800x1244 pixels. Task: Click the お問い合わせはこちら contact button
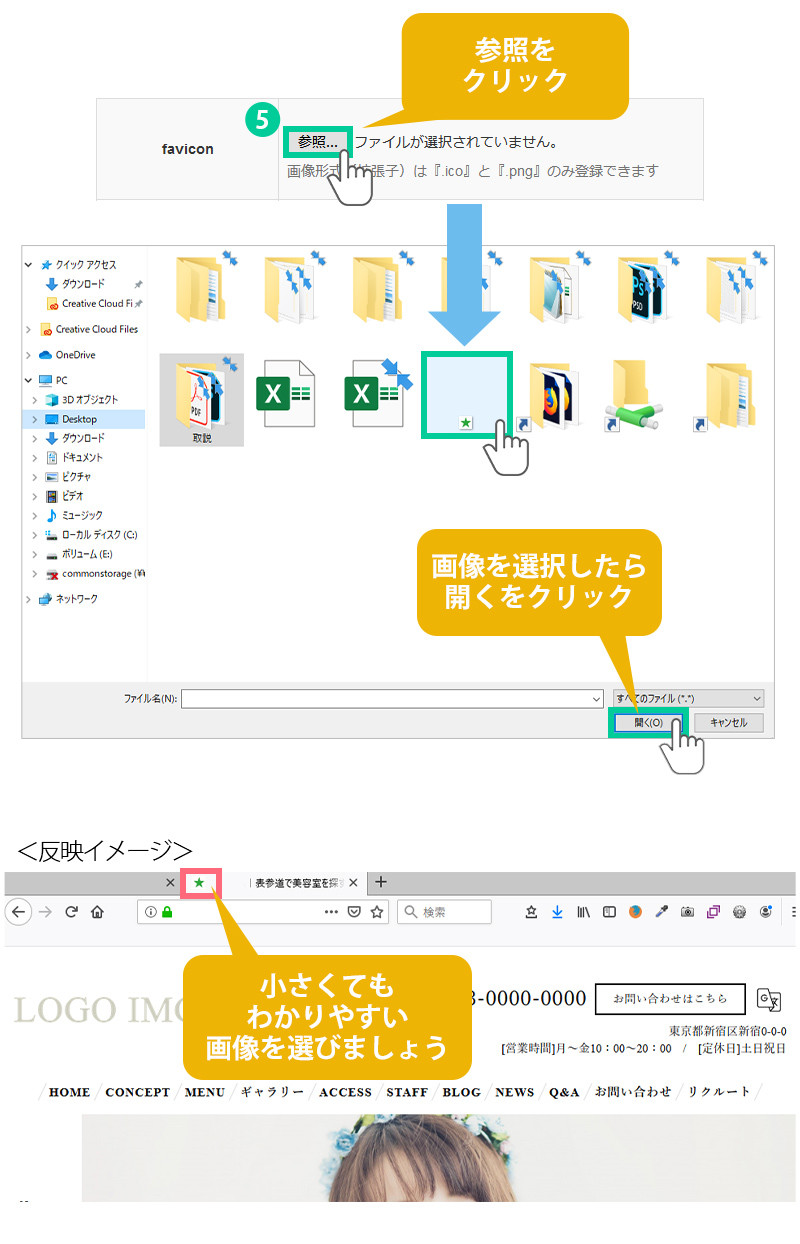(x=670, y=999)
